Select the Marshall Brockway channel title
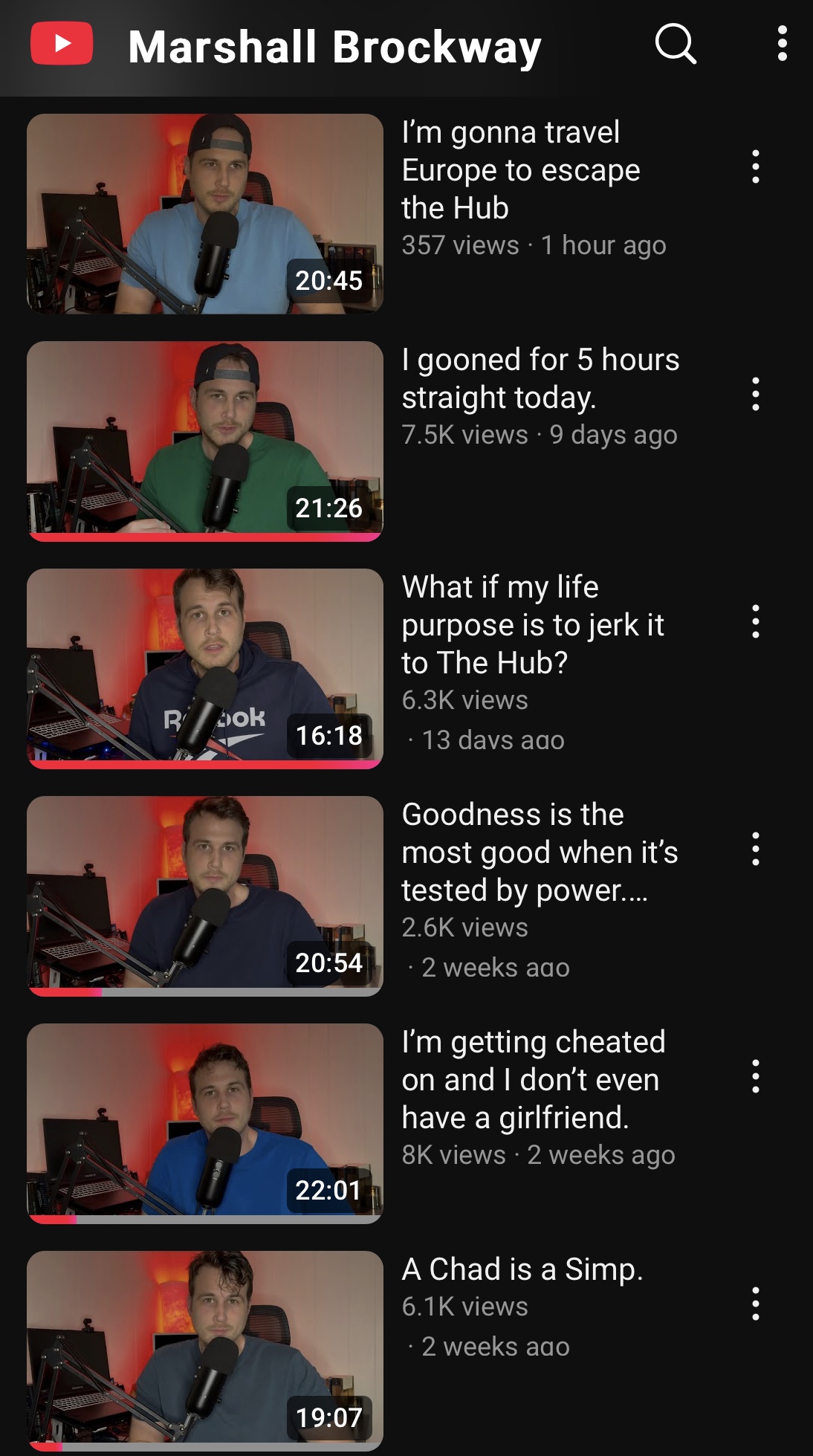Screen dimensions: 813x1456 point(334,48)
